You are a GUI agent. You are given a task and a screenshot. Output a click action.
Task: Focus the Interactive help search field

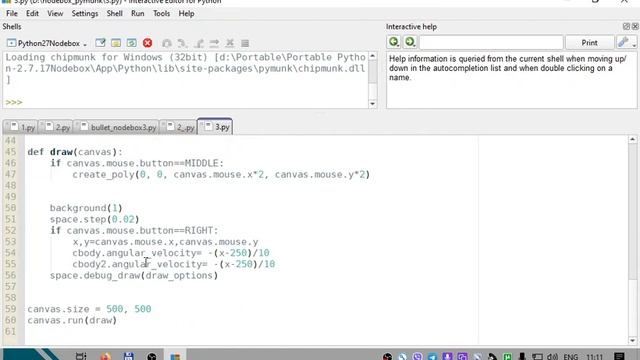pos(491,42)
